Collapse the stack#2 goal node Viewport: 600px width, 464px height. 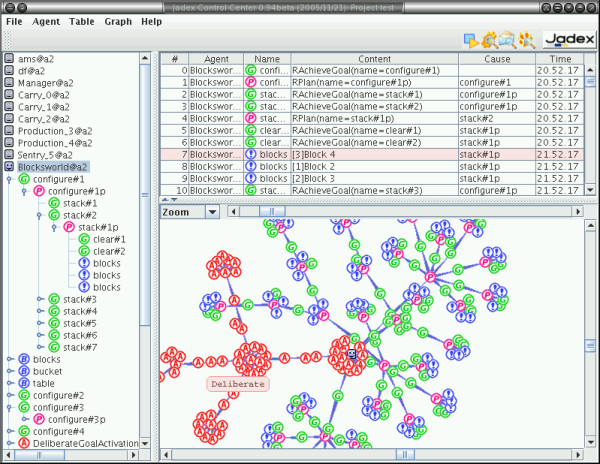[x=39, y=215]
